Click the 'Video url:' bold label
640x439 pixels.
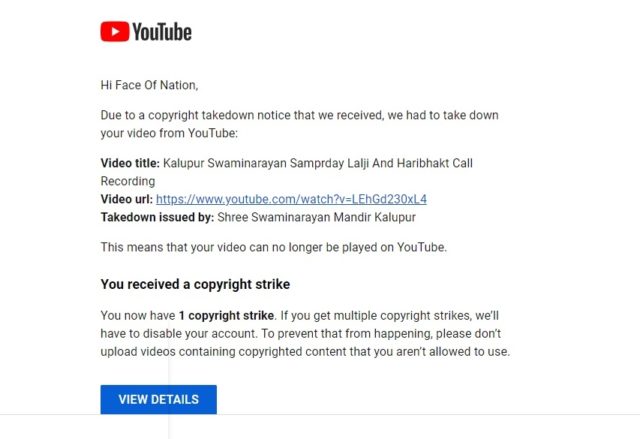point(127,199)
